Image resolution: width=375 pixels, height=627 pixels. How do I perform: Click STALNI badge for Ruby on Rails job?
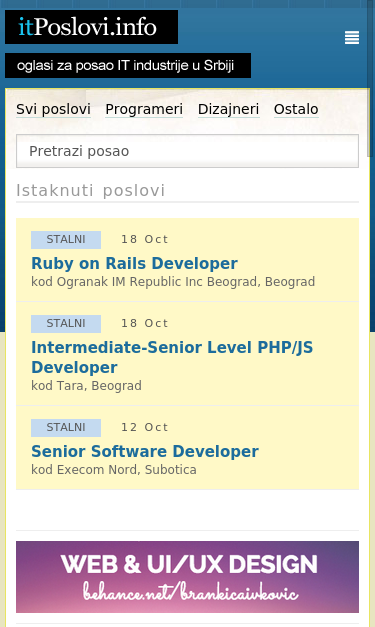pyautogui.click(x=66, y=240)
